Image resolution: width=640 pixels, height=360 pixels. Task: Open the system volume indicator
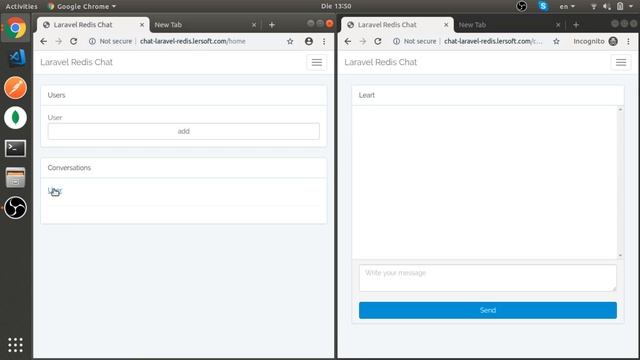(x=607, y=6)
